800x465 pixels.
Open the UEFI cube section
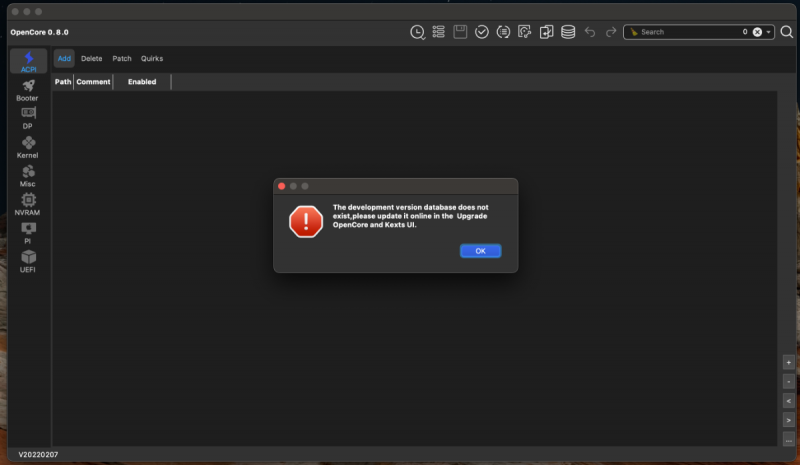click(28, 262)
